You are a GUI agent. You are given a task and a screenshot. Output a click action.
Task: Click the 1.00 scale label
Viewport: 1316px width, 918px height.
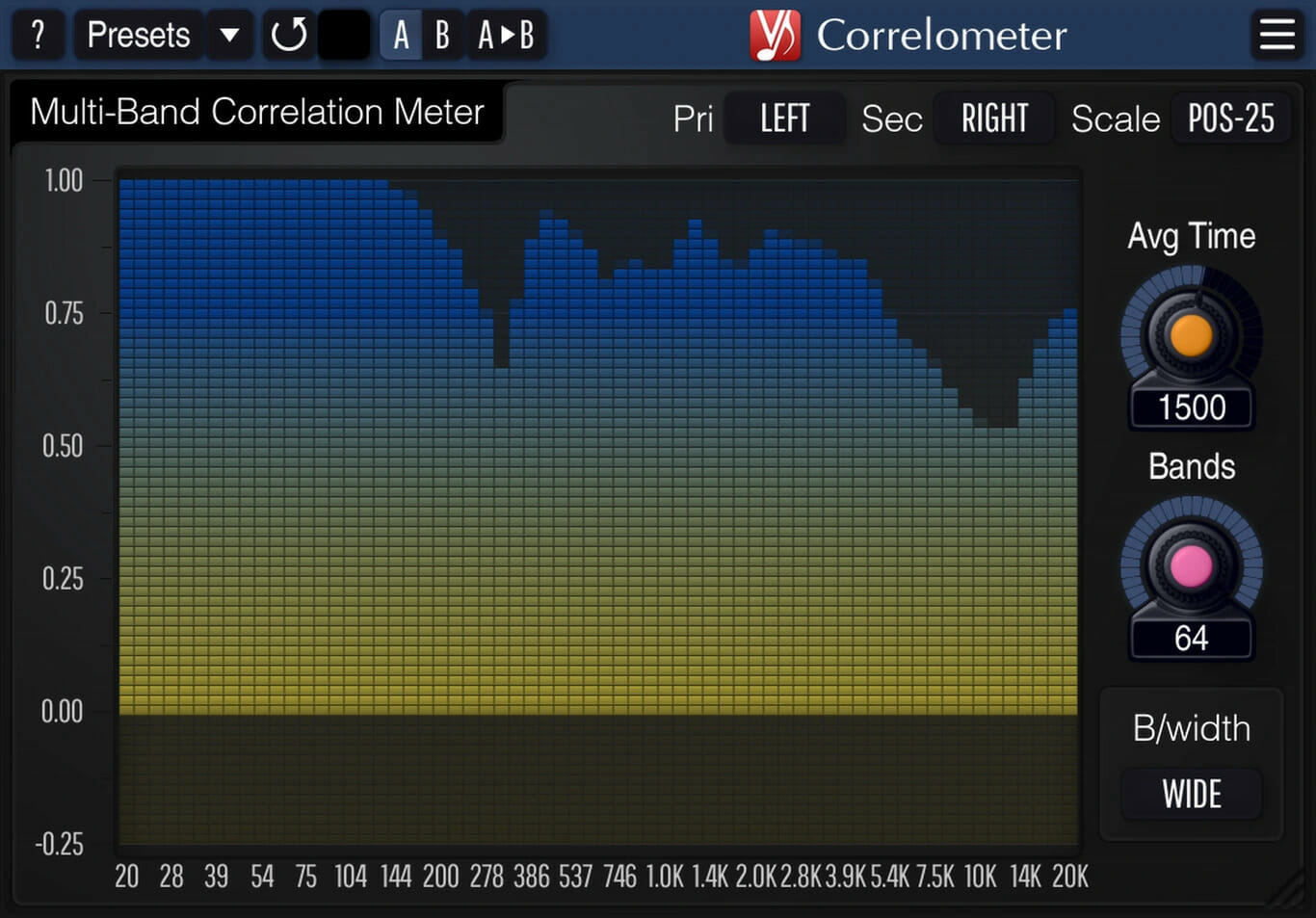[64, 181]
